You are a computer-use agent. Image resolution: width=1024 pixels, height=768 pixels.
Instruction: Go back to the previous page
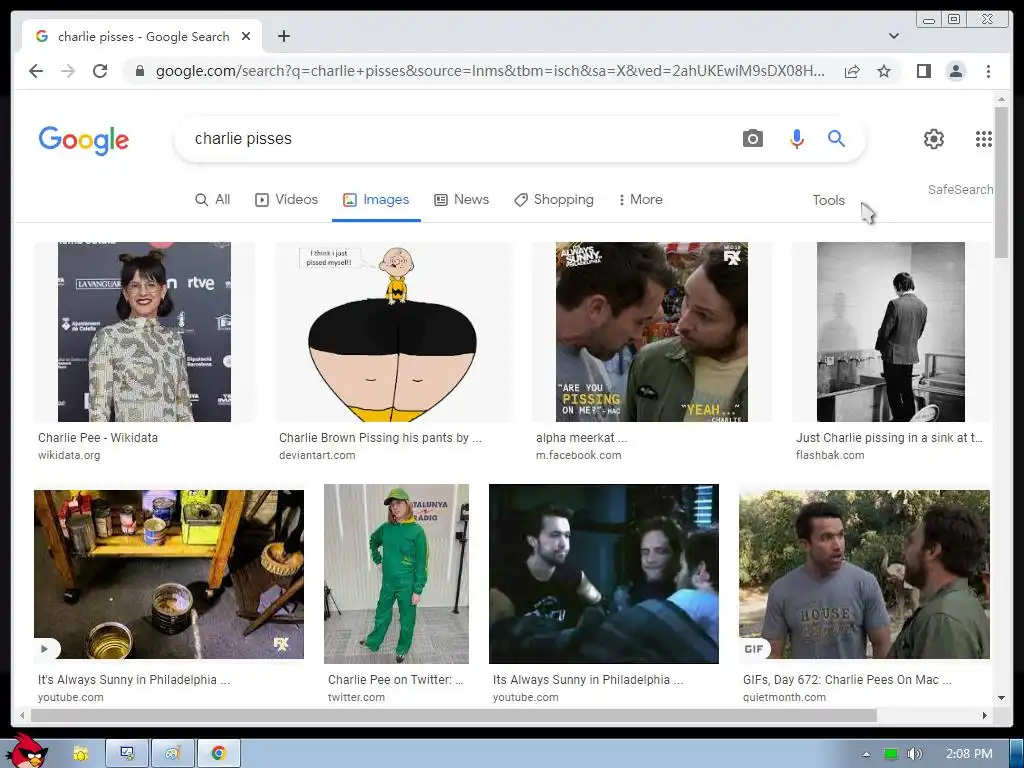point(36,71)
